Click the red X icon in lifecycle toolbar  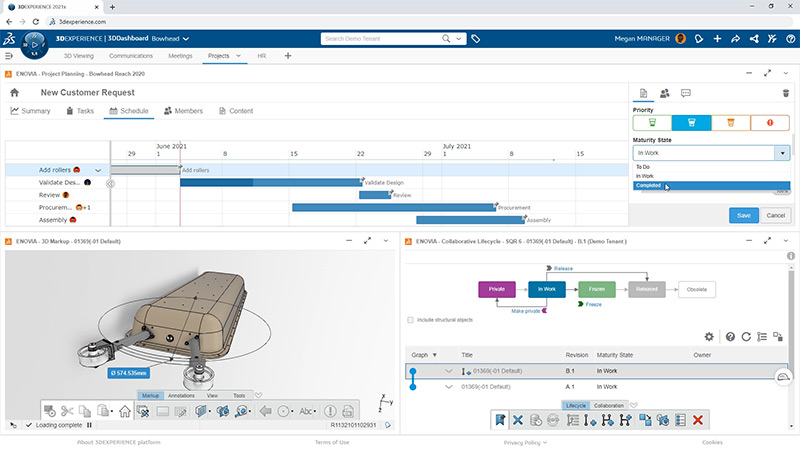point(697,421)
